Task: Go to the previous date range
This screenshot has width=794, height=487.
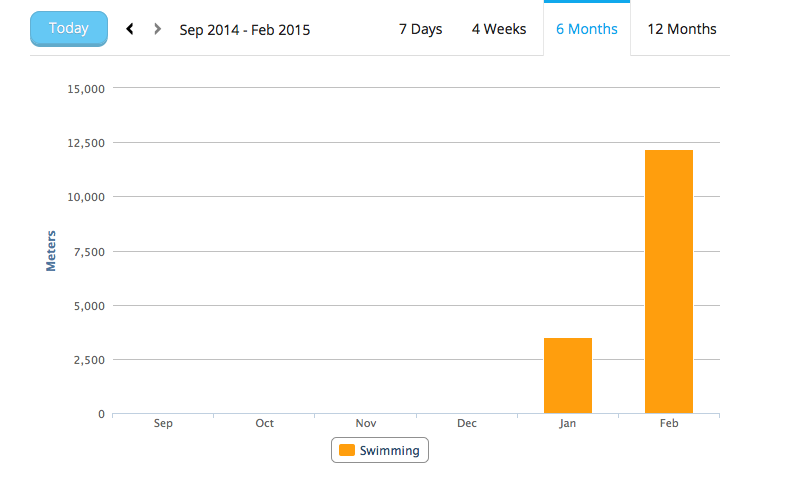Action: [130, 29]
